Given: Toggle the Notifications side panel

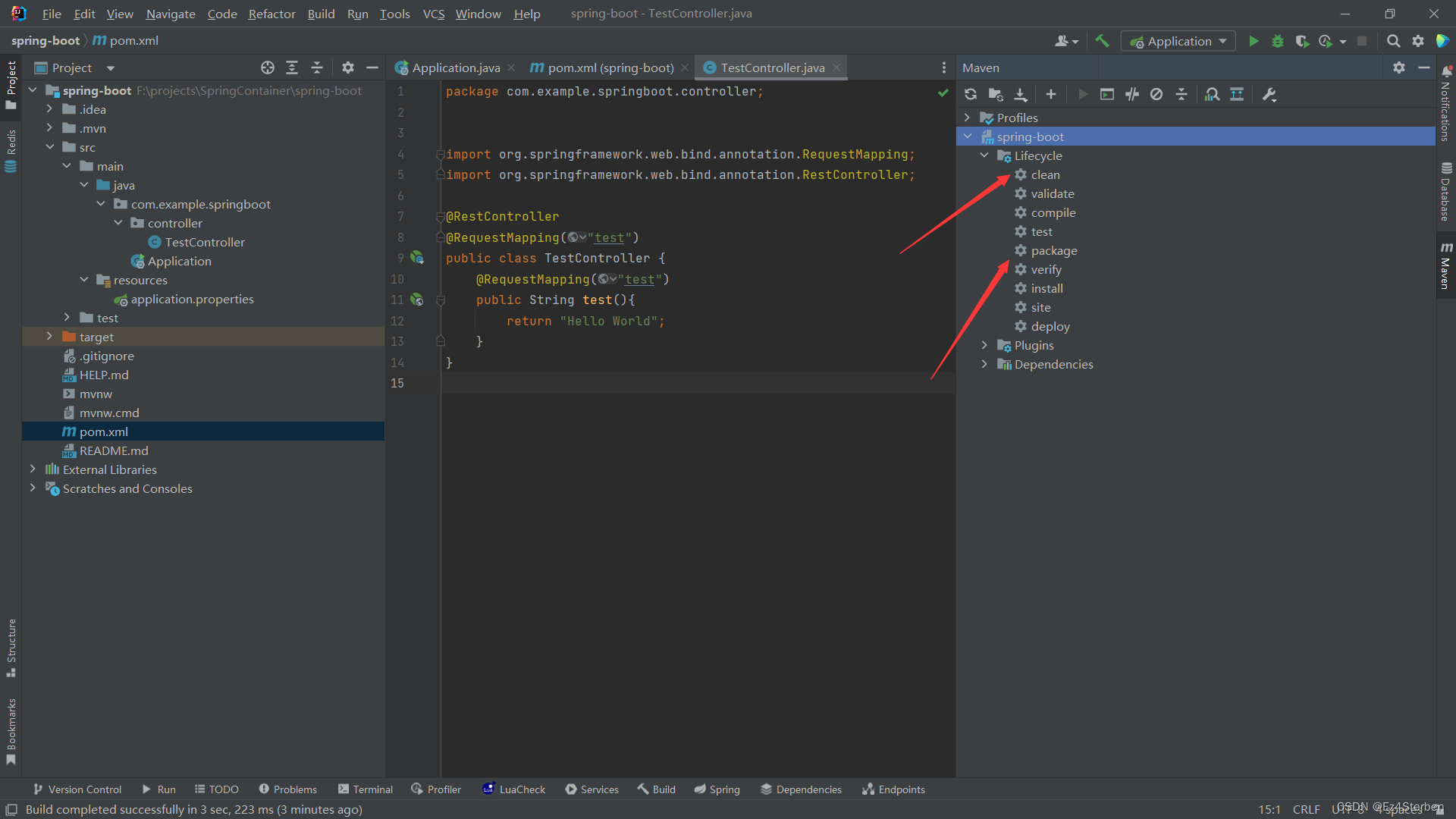Looking at the screenshot, I should point(1445,103).
